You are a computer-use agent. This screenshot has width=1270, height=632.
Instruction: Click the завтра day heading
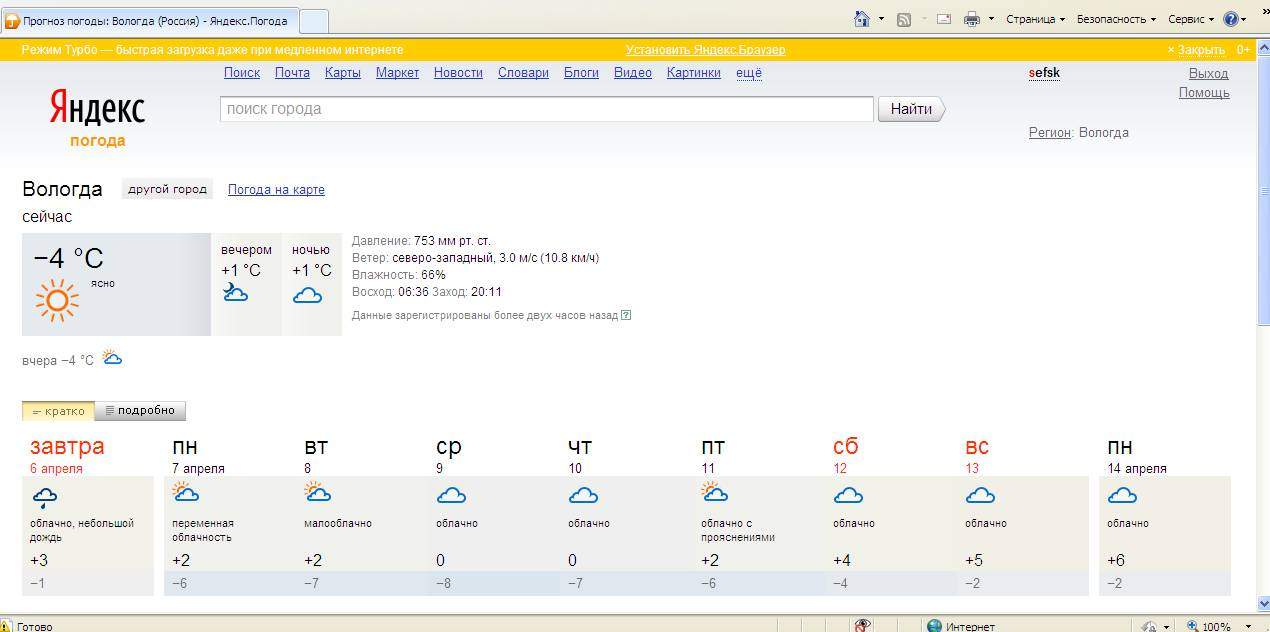point(67,446)
